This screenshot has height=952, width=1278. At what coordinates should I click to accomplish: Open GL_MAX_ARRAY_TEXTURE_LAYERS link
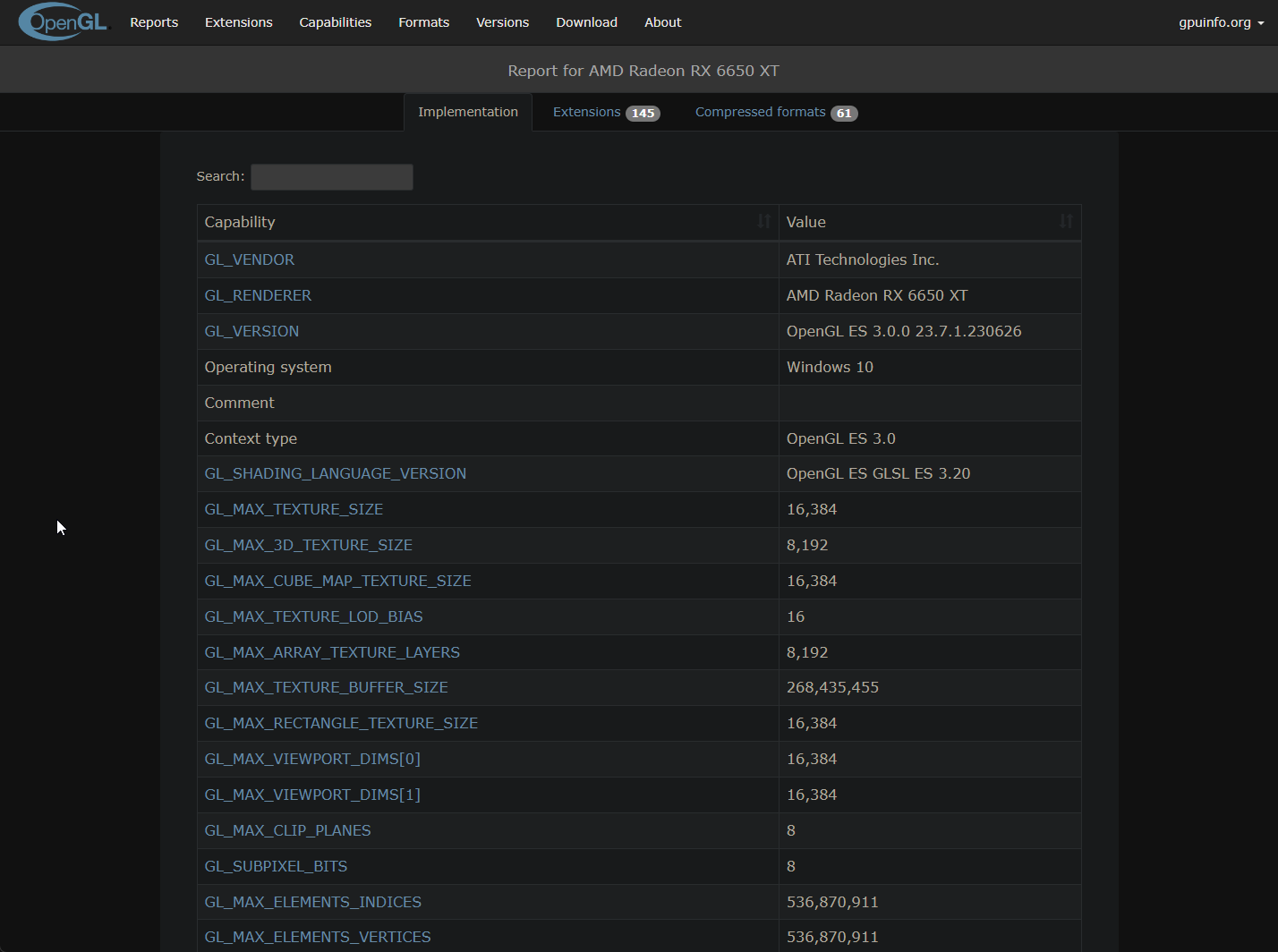(332, 652)
